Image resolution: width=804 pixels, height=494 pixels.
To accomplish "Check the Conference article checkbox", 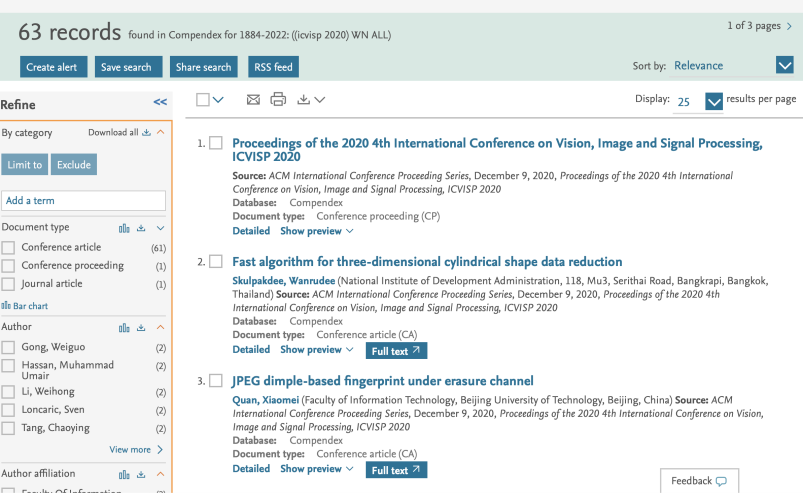I will click(x=9, y=247).
